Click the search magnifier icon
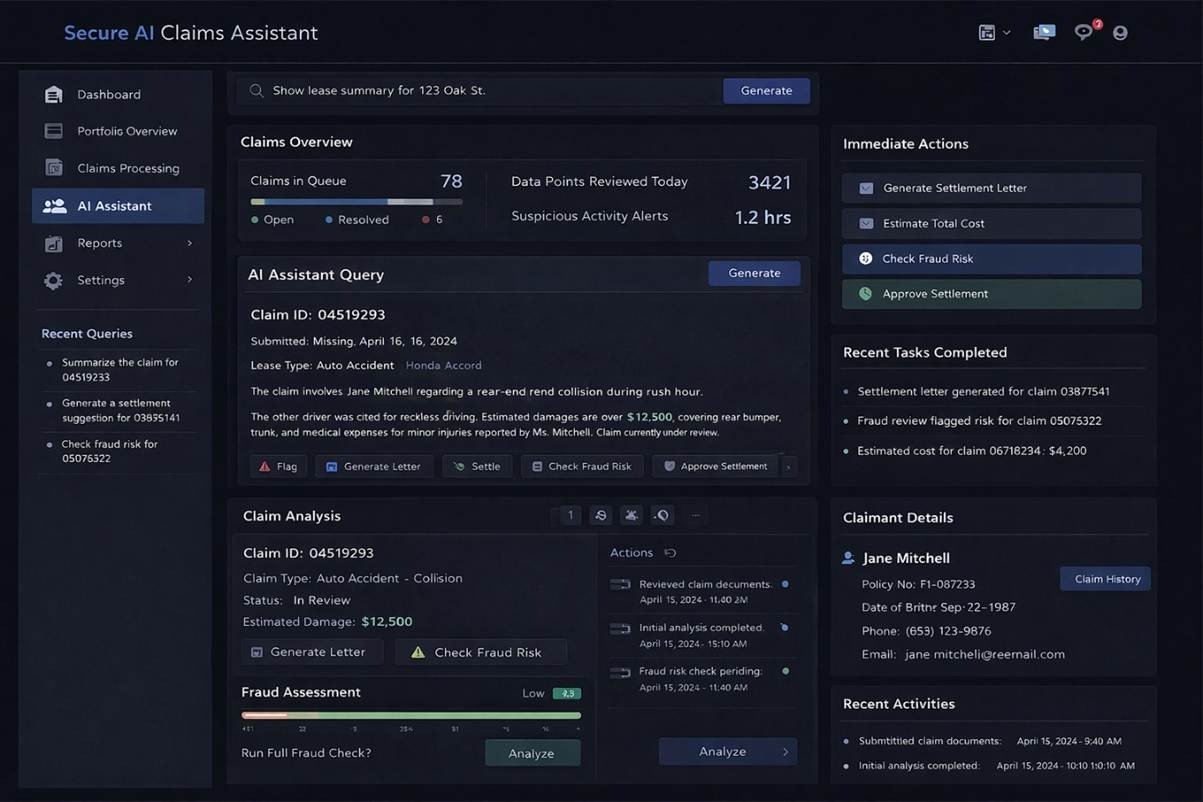This screenshot has width=1203, height=802. pyautogui.click(x=256, y=91)
